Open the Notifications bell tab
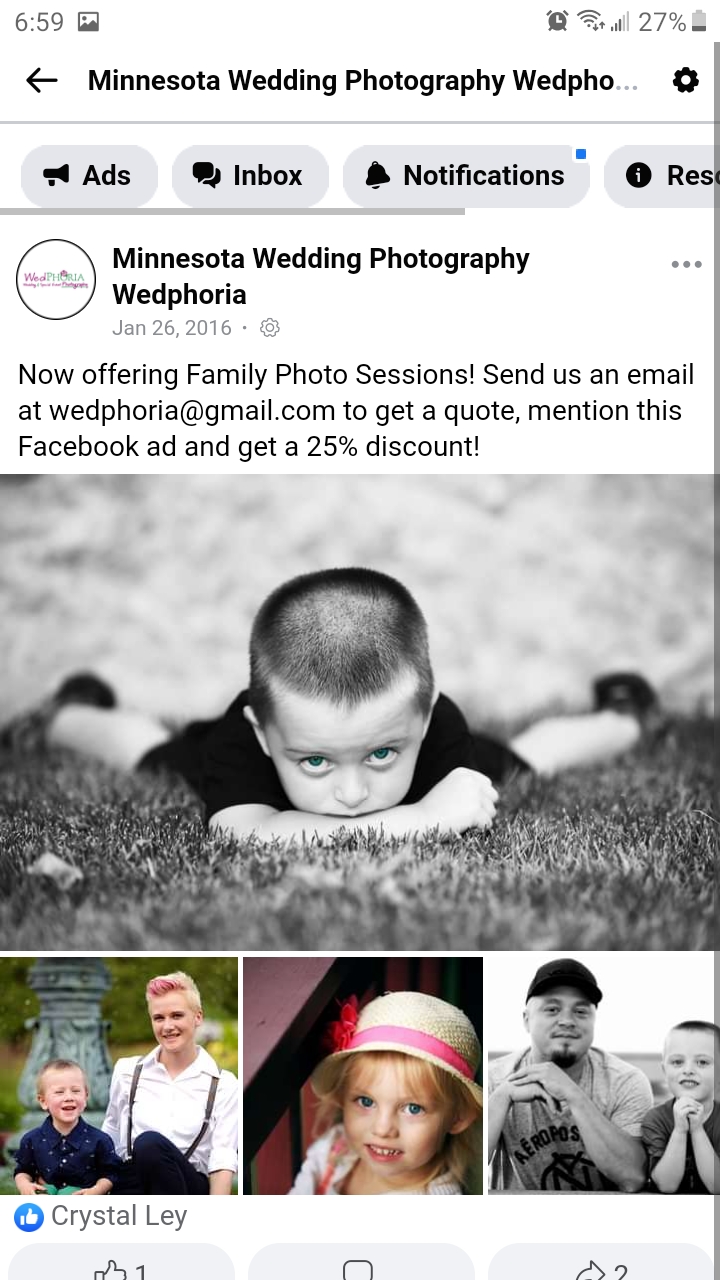 [466, 176]
